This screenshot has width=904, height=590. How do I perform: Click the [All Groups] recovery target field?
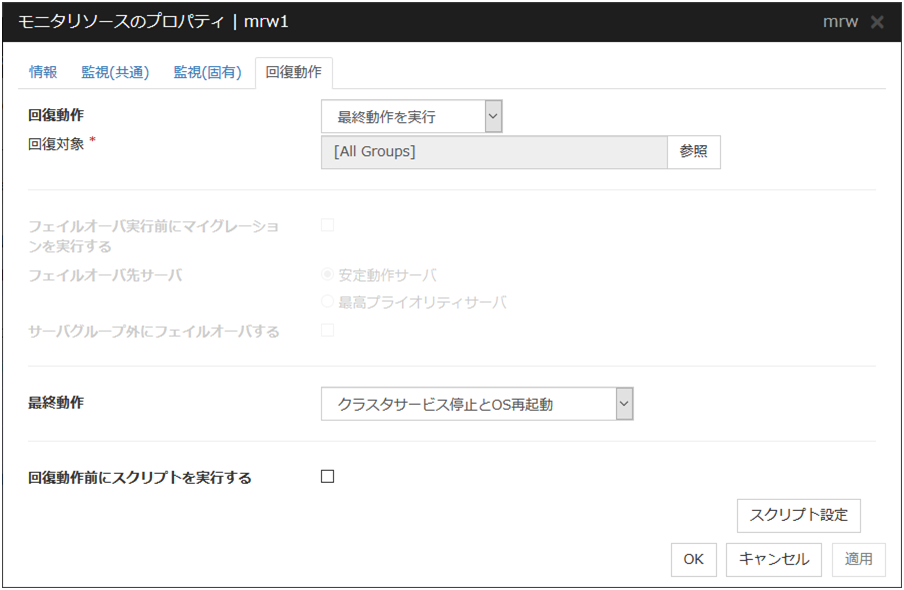(494, 152)
